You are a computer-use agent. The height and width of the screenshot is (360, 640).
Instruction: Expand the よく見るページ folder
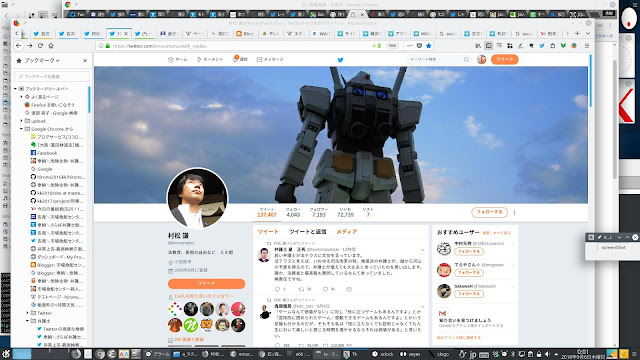(x=22, y=97)
